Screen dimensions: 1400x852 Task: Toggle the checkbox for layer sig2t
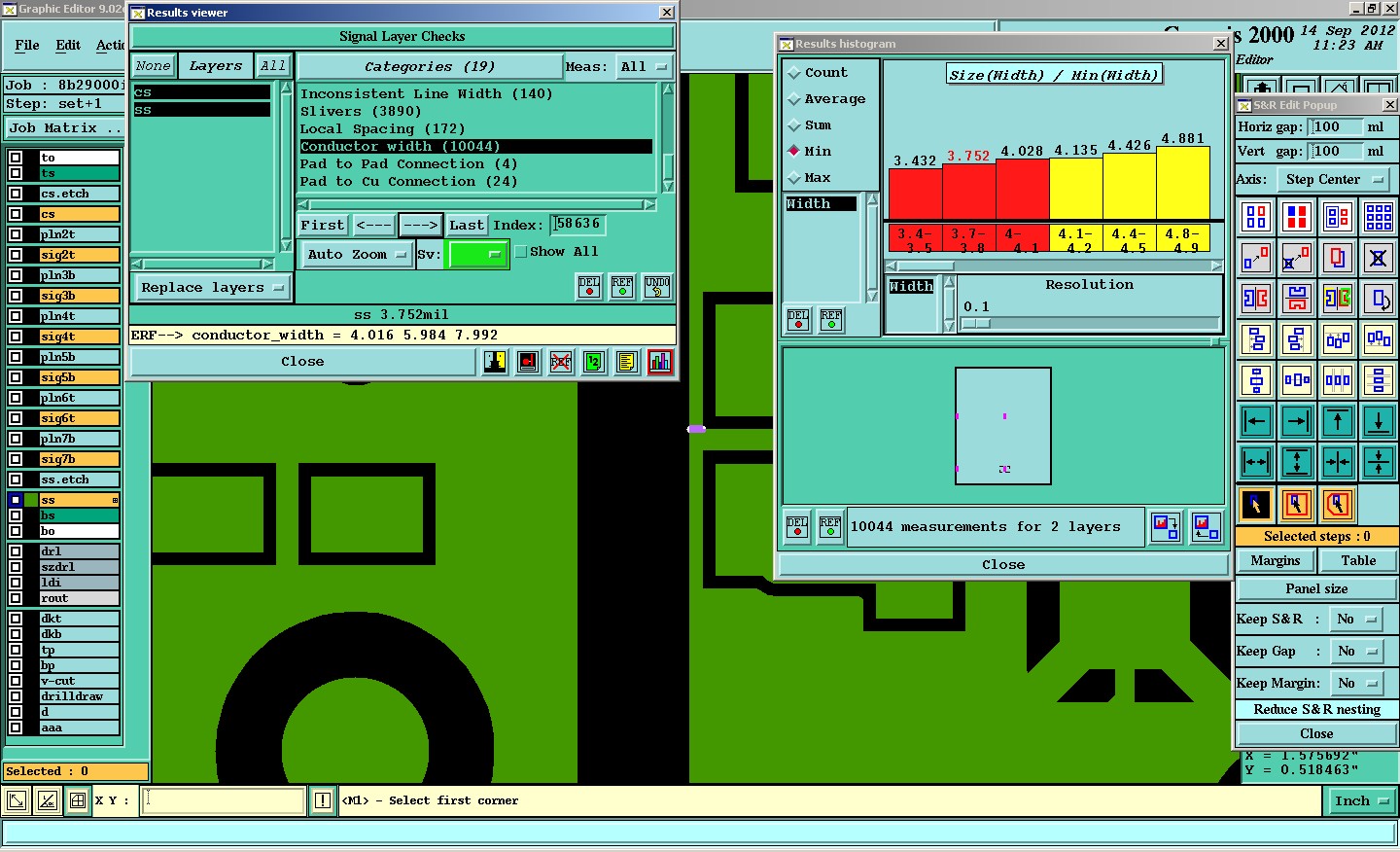click(16, 255)
